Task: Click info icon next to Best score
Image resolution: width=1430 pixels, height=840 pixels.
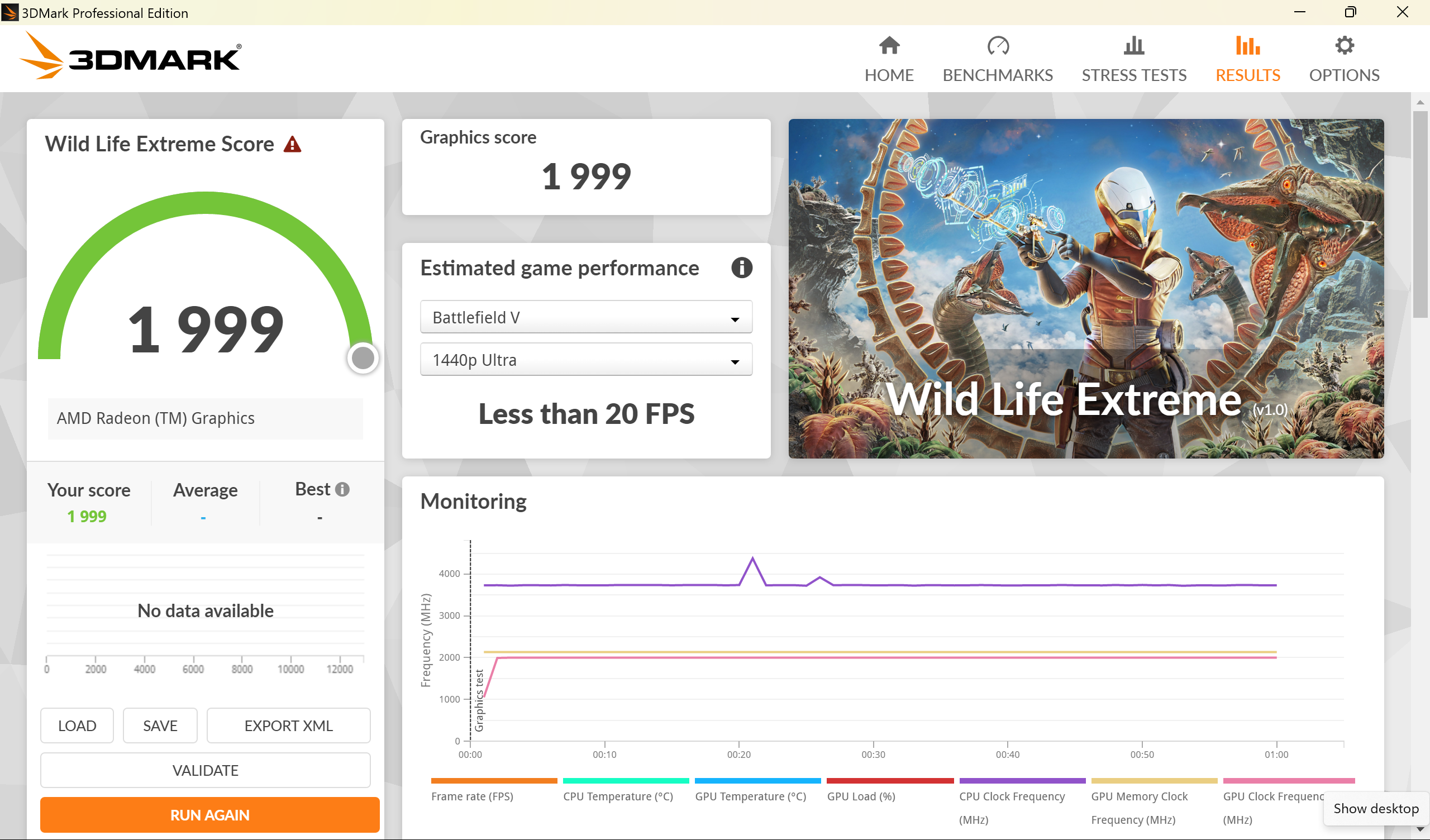Action: (342, 489)
